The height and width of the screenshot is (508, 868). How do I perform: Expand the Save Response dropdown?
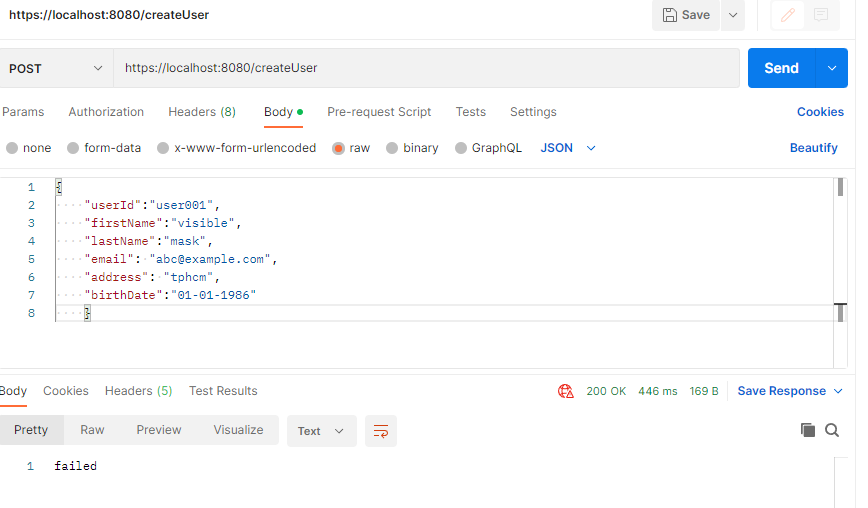click(838, 391)
